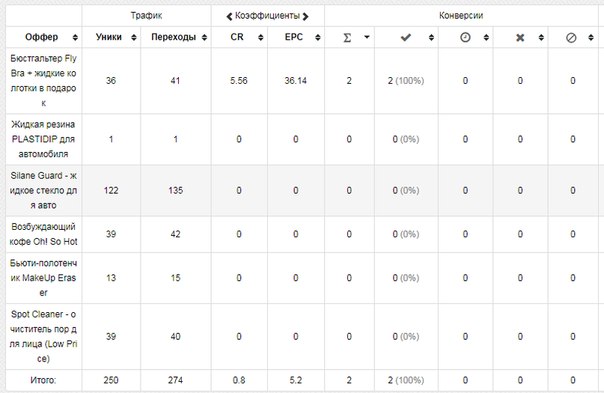
Task: Click the pending clock column icon
Action: [465, 37]
